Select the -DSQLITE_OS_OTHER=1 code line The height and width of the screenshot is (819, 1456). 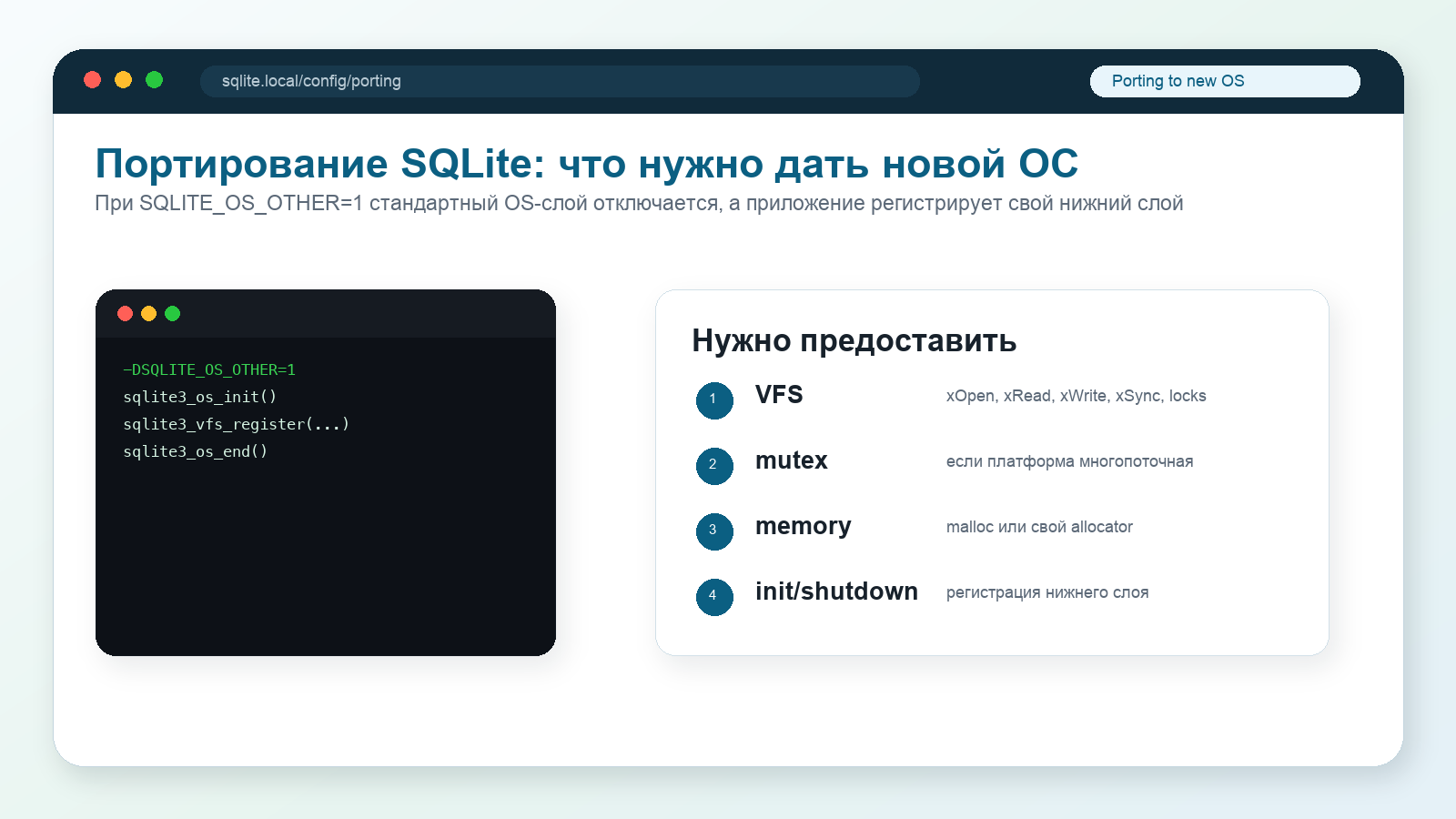point(209,369)
